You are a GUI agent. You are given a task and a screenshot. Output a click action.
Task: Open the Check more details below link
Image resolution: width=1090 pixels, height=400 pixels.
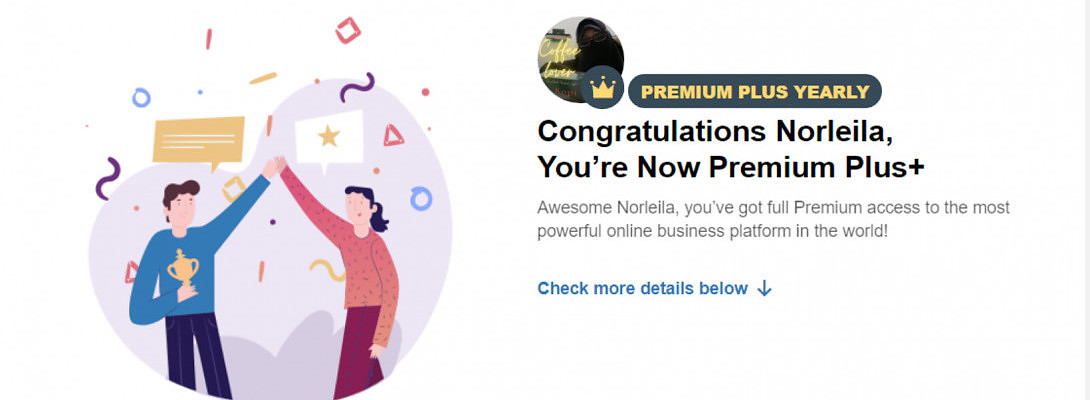click(x=642, y=289)
